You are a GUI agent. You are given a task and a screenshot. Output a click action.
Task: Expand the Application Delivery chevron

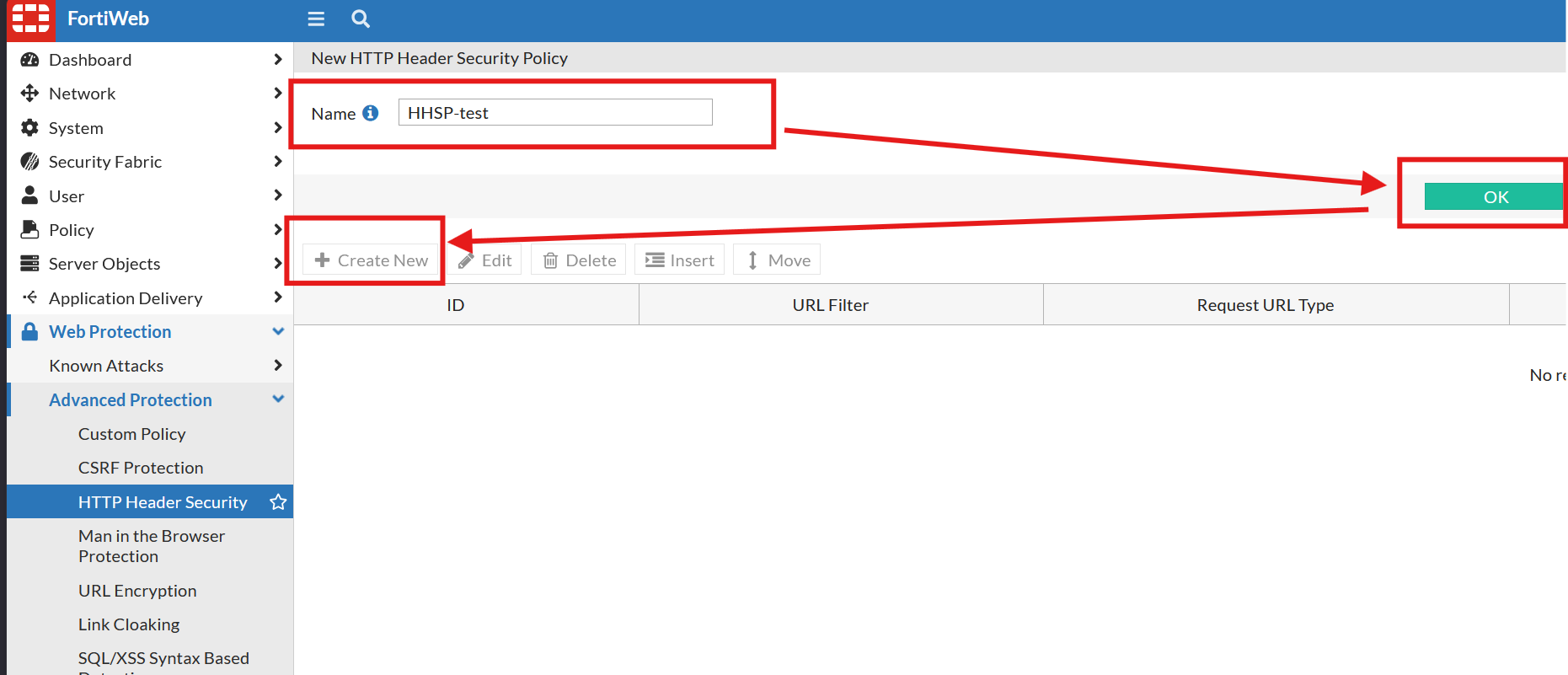278,297
